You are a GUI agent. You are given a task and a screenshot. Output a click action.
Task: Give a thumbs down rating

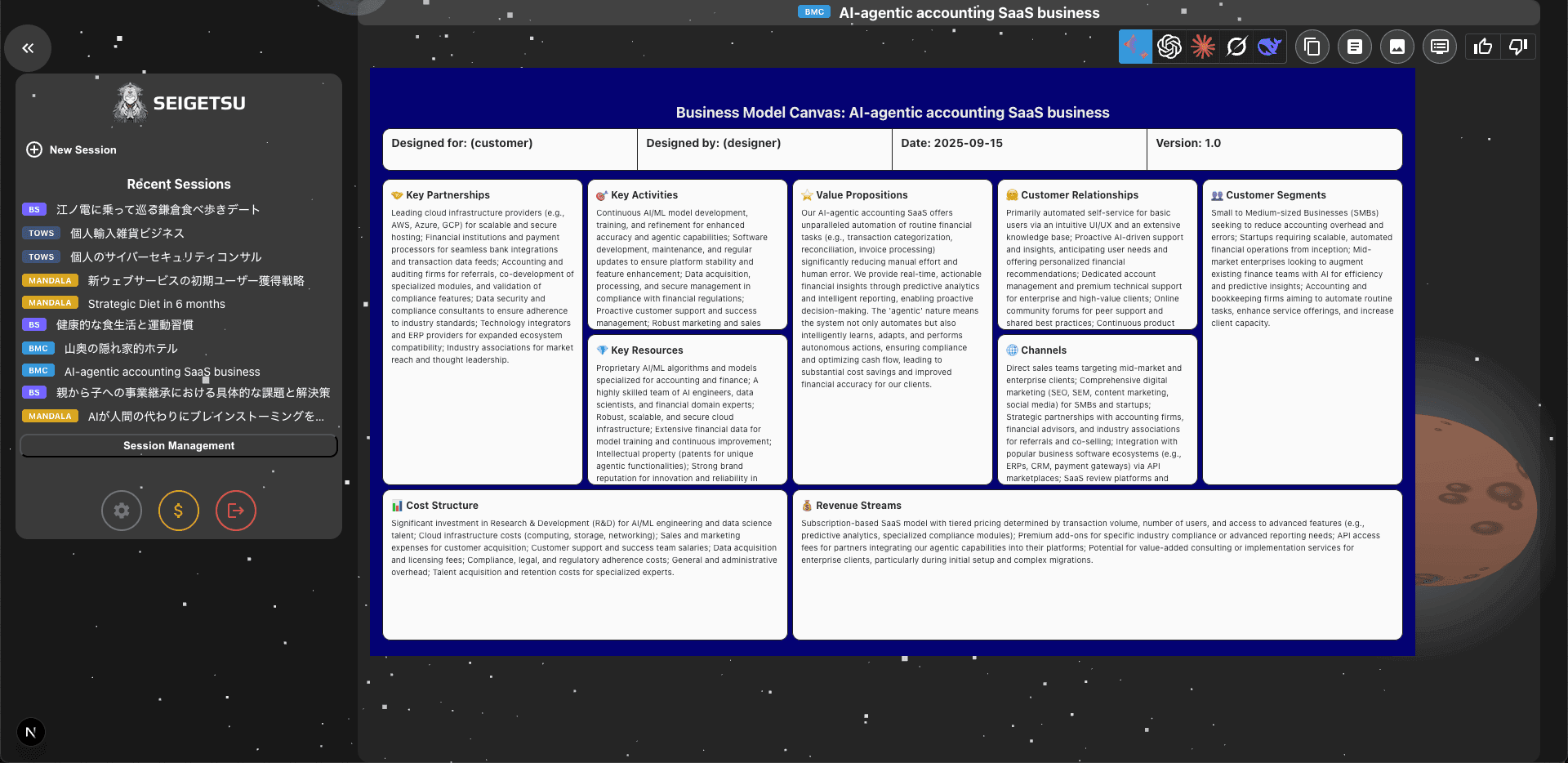1517,47
